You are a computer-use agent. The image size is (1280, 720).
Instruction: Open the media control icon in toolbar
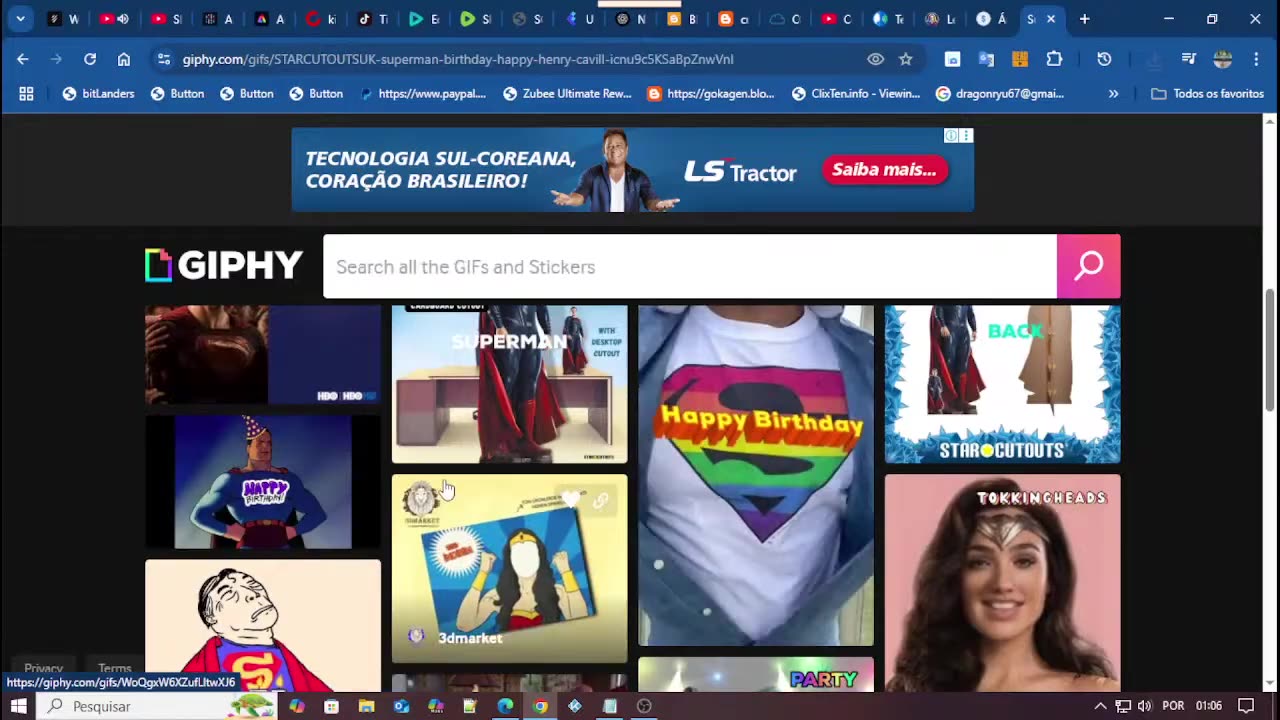pos(1188,59)
